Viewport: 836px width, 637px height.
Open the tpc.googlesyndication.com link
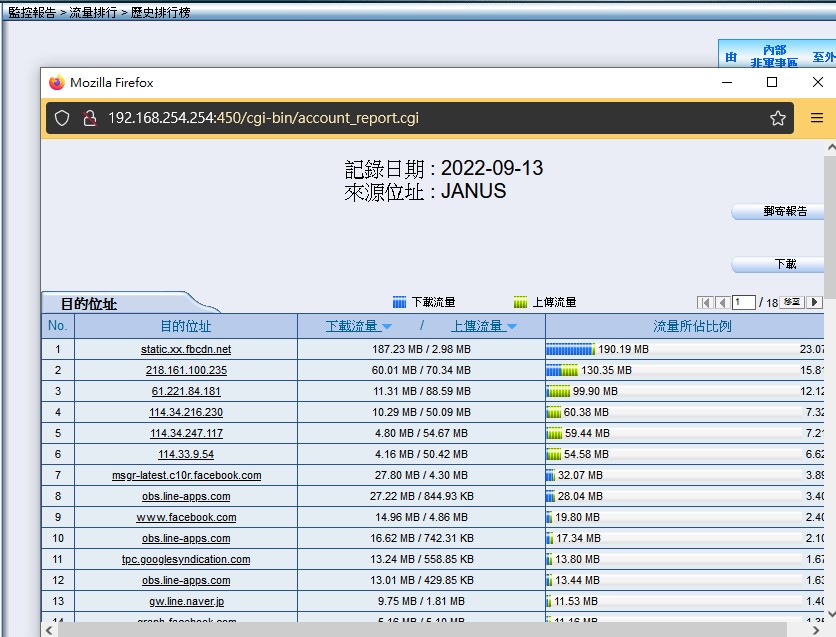click(186, 559)
